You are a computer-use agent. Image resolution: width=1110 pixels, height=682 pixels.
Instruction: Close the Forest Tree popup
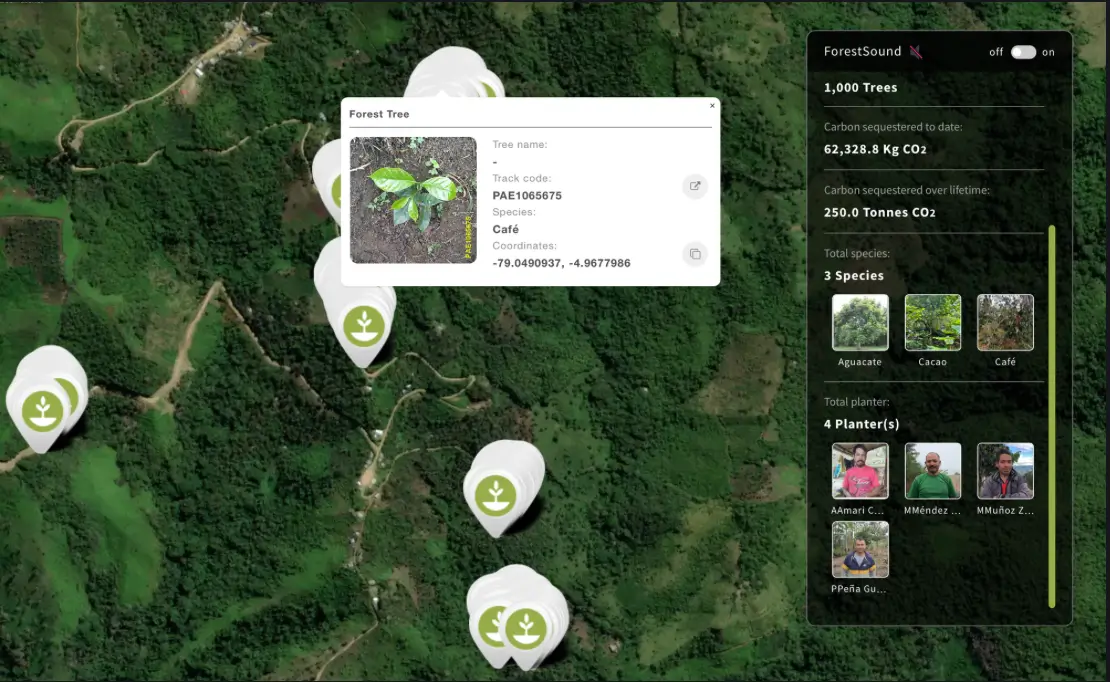click(712, 105)
